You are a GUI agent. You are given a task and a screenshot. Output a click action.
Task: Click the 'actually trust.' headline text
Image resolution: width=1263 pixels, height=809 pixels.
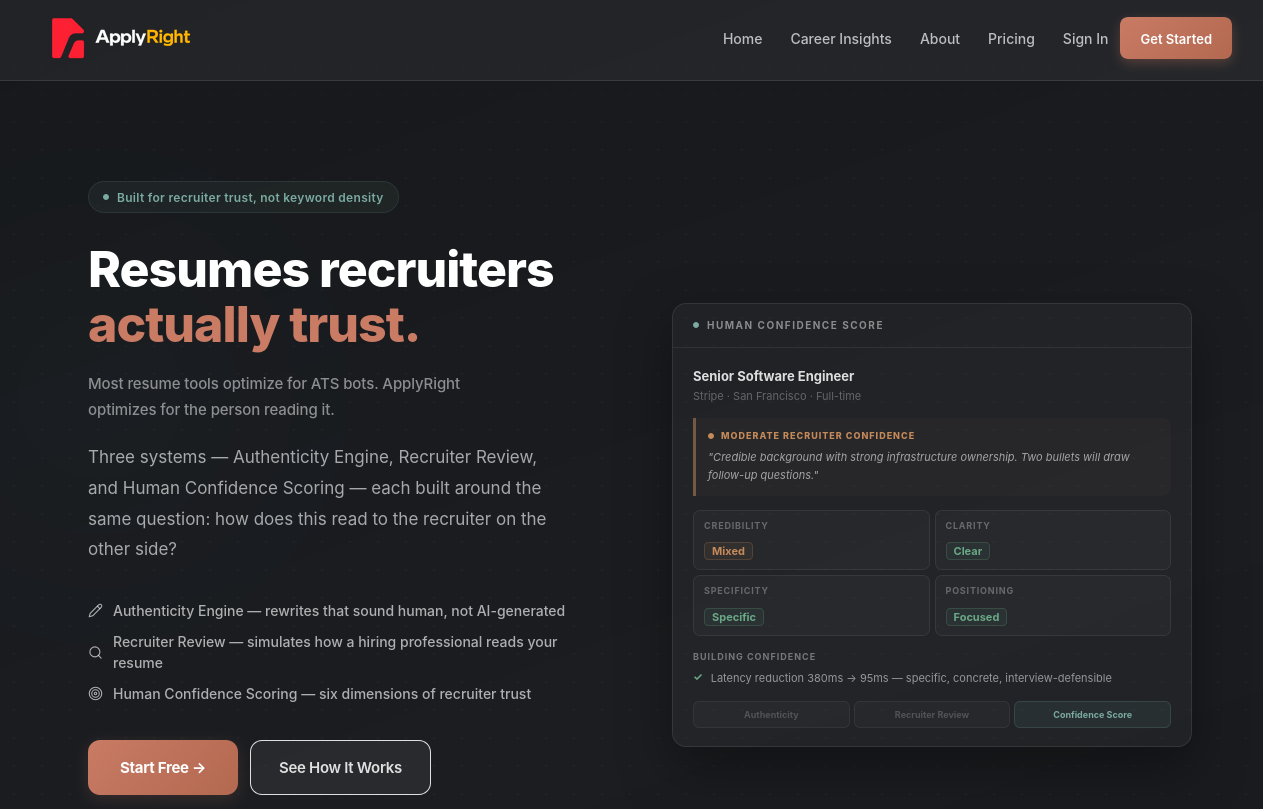click(254, 324)
